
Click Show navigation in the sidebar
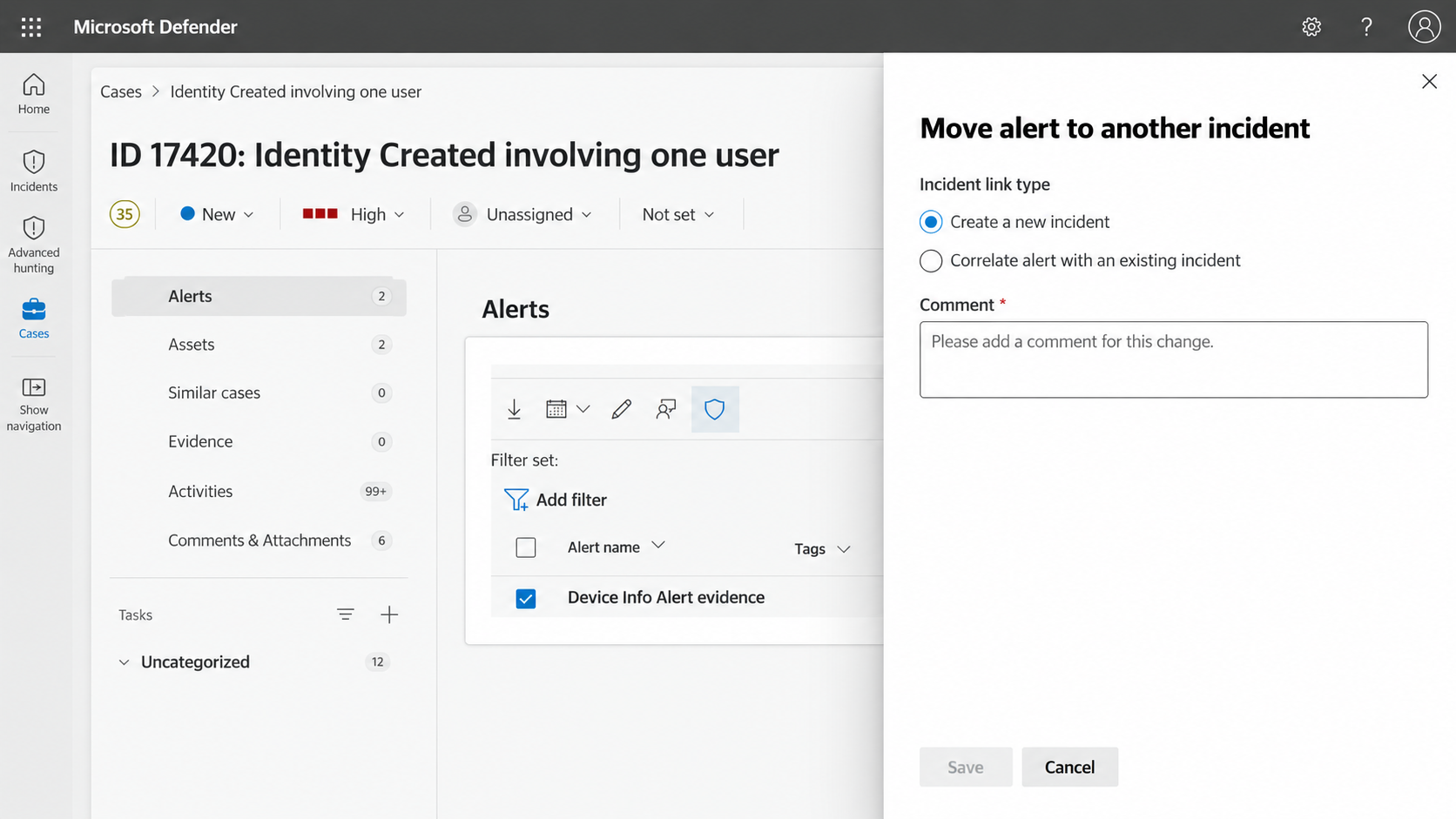pos(34,404)
